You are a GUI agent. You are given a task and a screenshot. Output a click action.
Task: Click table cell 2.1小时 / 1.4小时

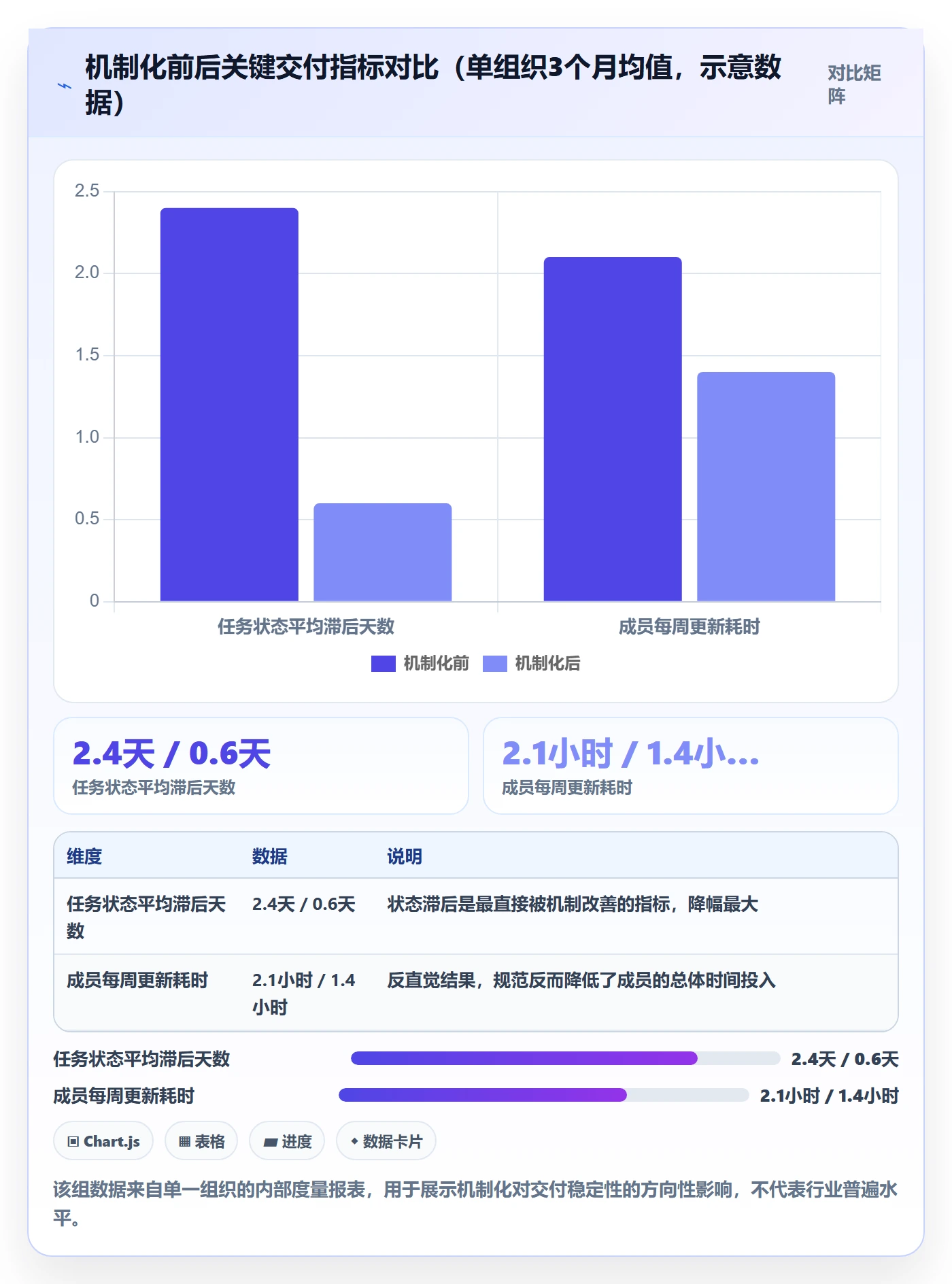click(x=303, y=994)
